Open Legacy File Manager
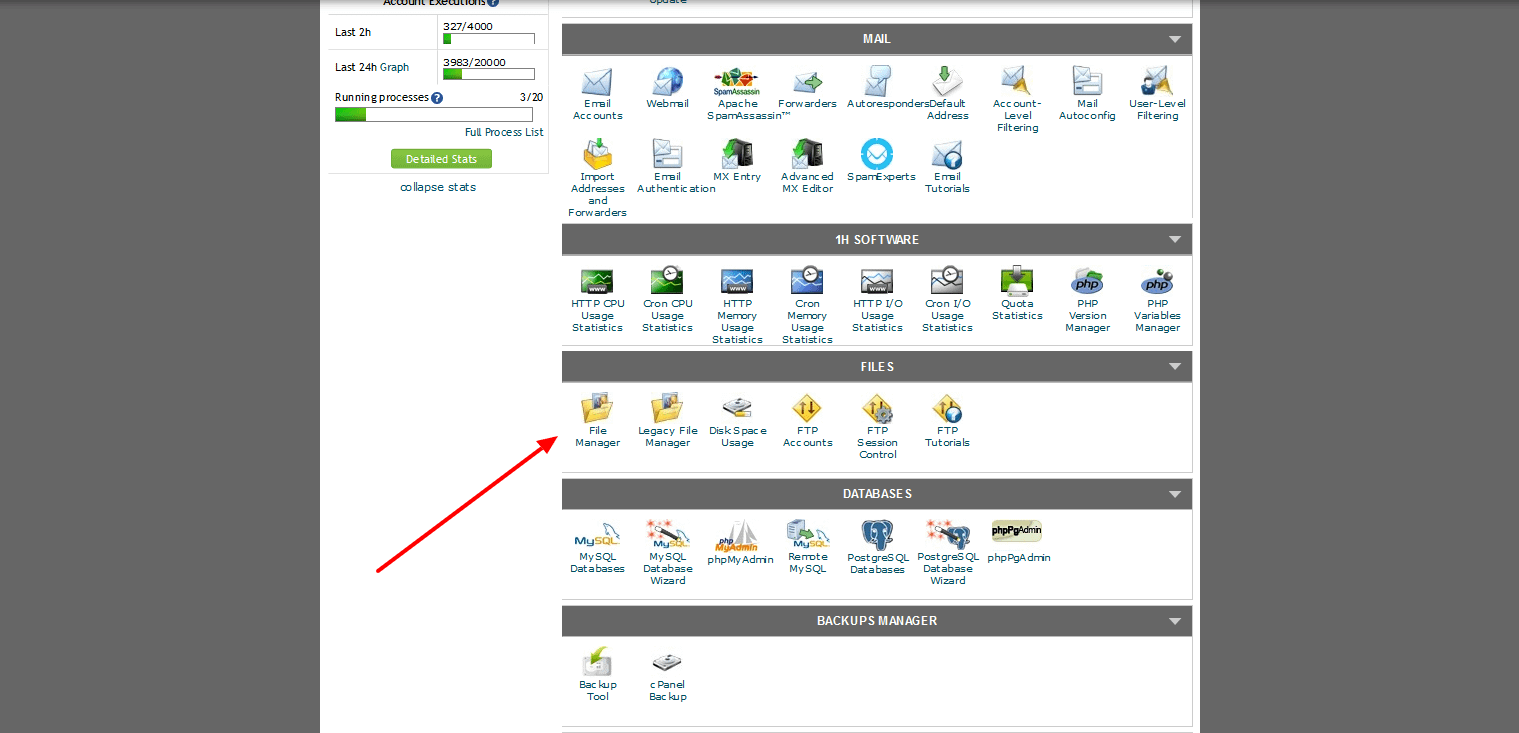 (667, 421)
